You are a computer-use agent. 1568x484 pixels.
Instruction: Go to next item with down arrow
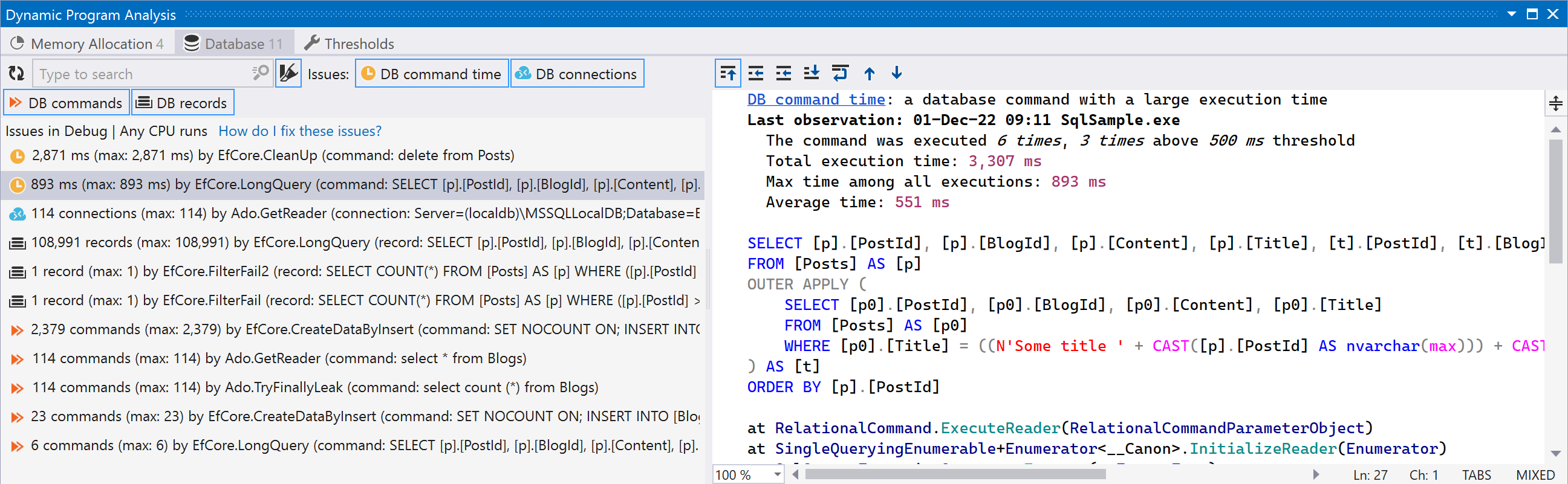(897, 74)
